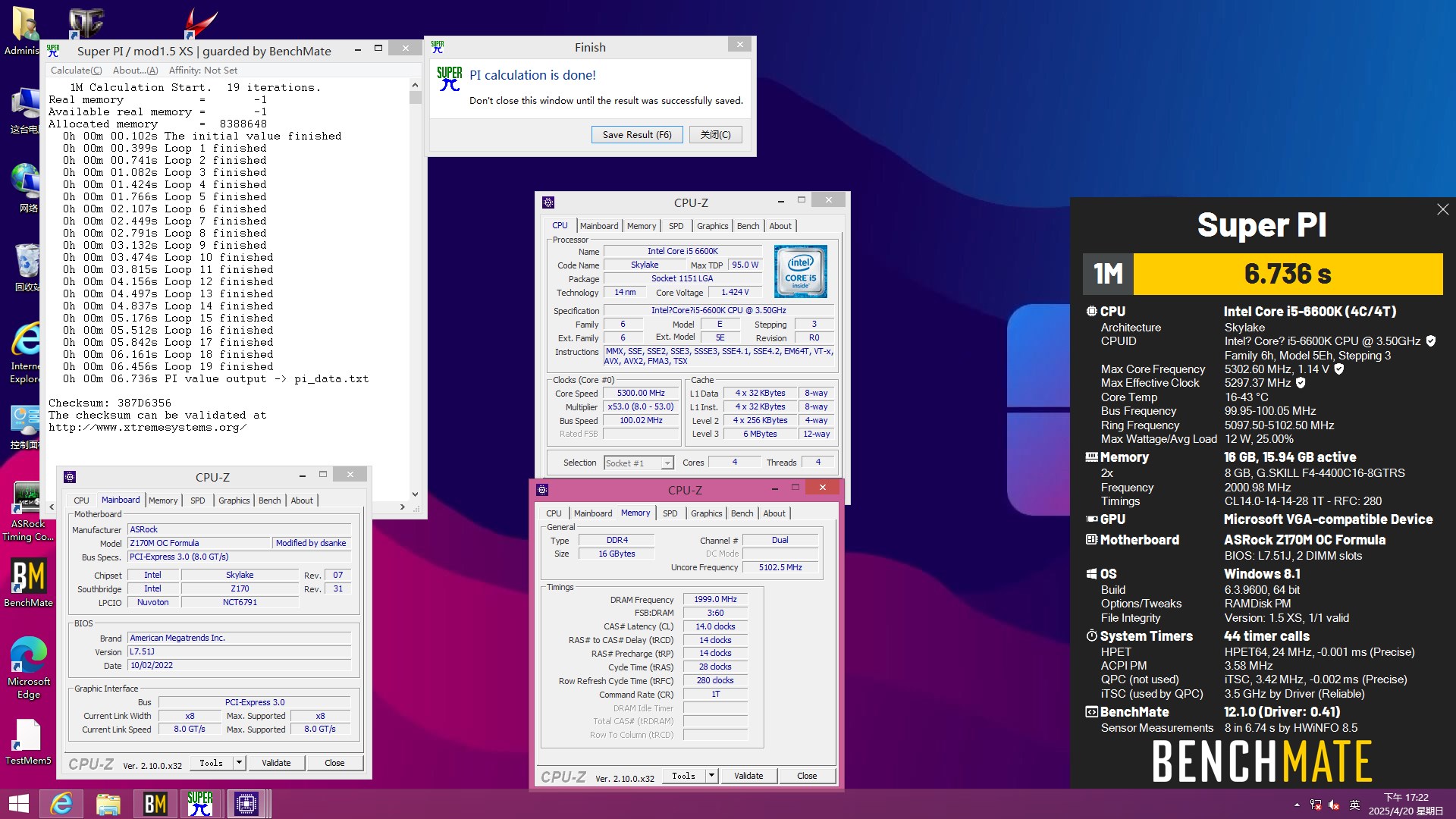Image resolution: width=1456 pixels, height=819 pixels.
Task: Click the taskbar clock showing 17:22
Action: pos(1406,804)
